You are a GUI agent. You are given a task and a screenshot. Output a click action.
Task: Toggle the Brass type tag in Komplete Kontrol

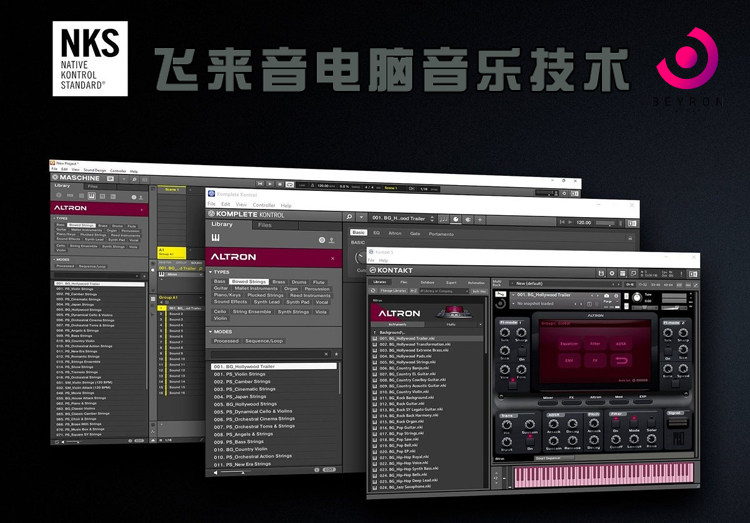coord(279,282)
